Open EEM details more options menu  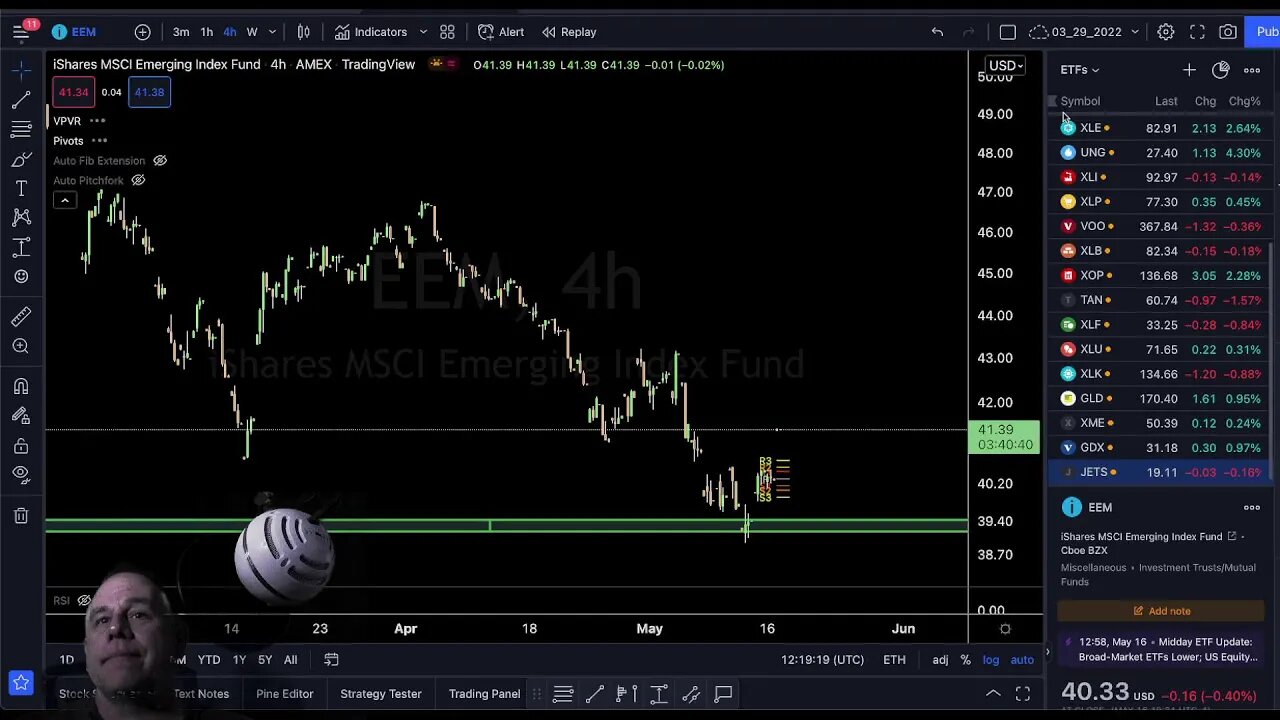point(1252,508)
